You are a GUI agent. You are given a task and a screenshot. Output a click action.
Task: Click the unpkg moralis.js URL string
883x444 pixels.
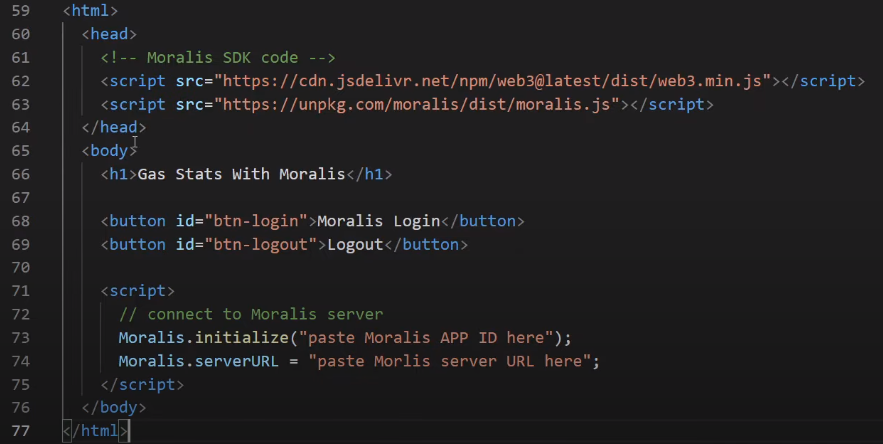[417, 104]
